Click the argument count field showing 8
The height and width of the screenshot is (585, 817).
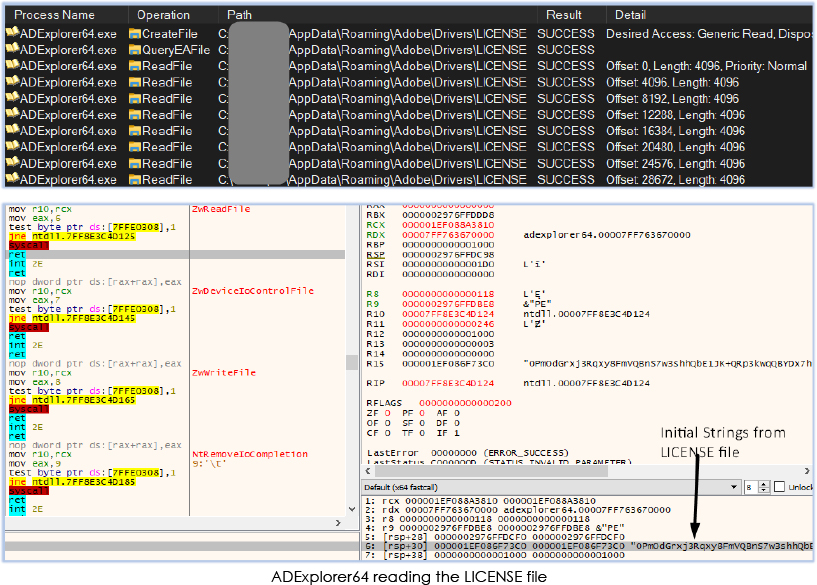751,487
